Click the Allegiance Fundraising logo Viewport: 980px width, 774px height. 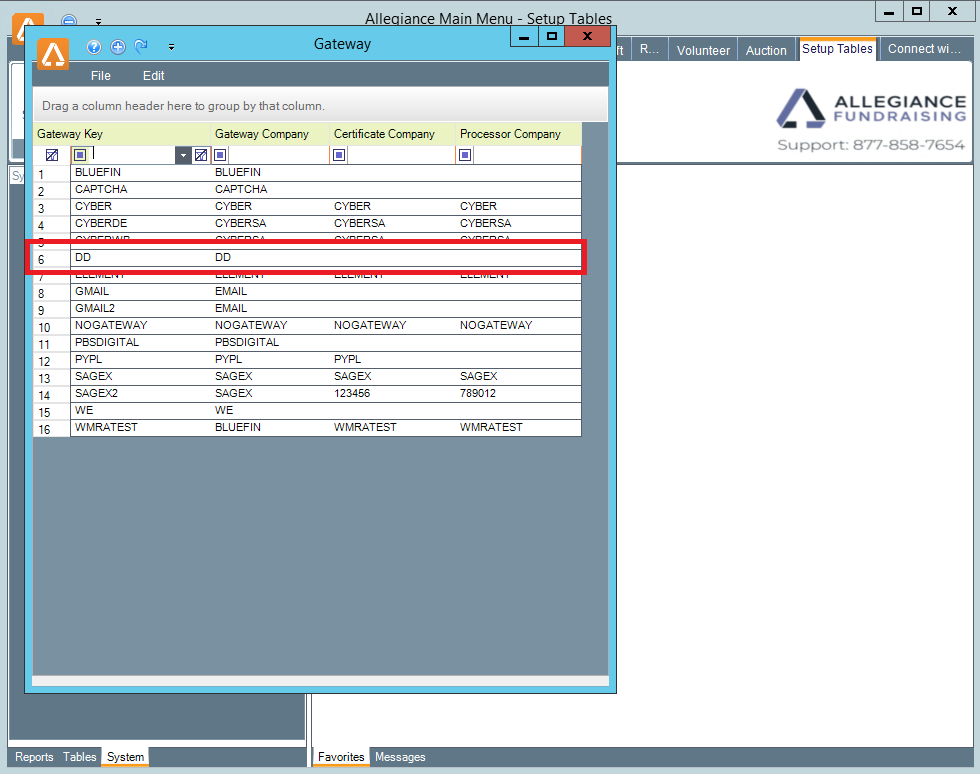871,108
